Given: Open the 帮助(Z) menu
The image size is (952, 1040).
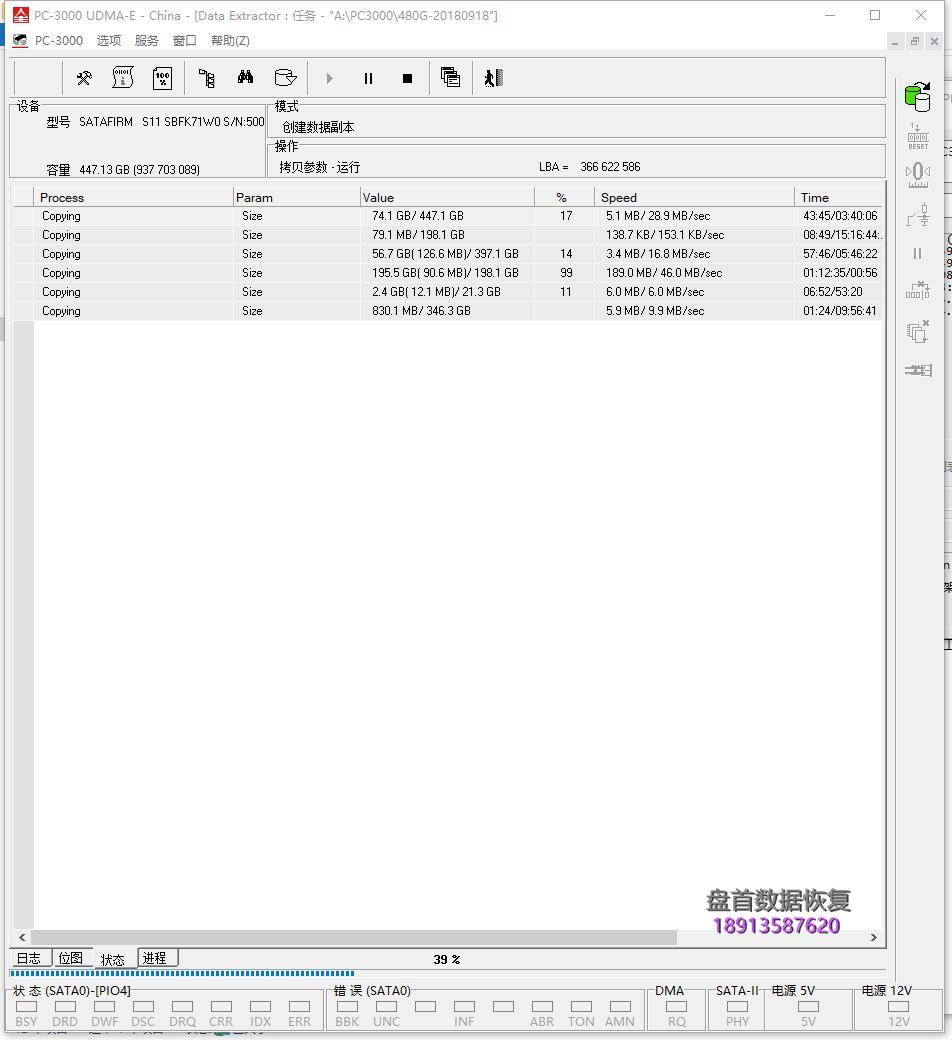Looking at the screenshot, I should pos(230,41).
